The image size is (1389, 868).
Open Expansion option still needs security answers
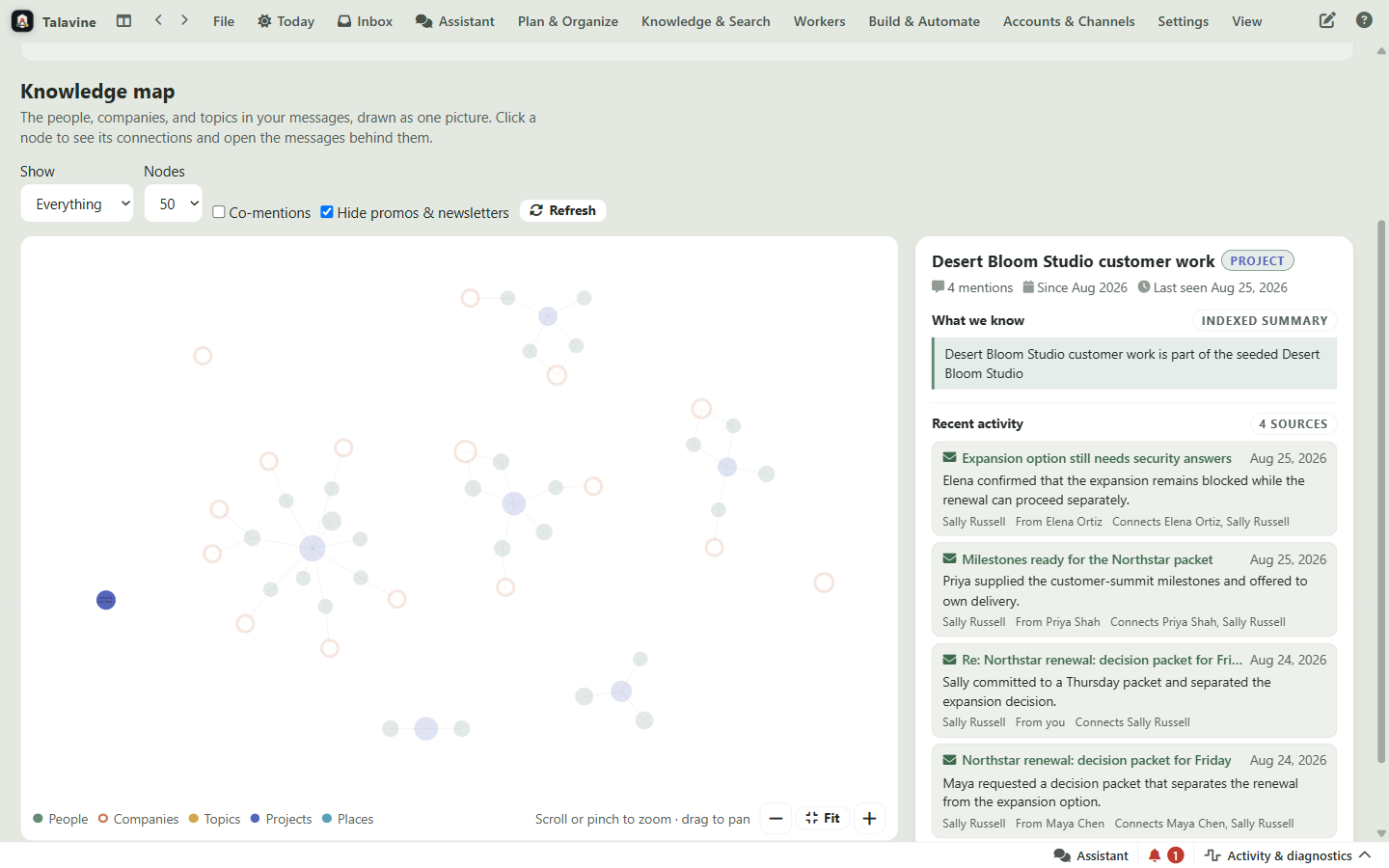[1097, 458]
